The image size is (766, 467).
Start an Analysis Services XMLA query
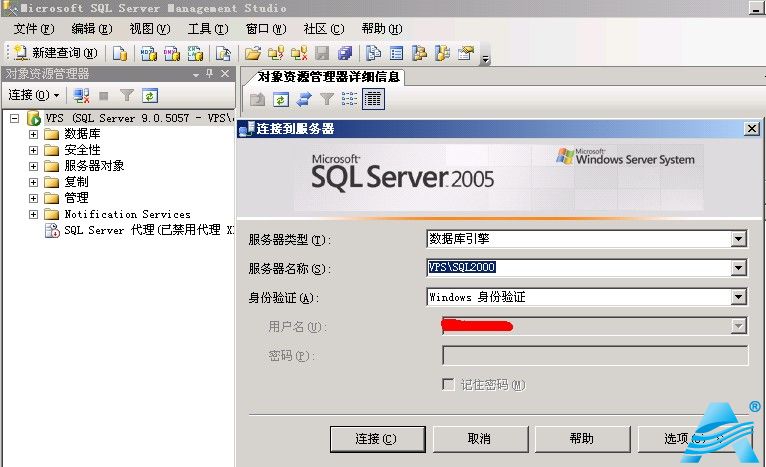coord(195,53)
